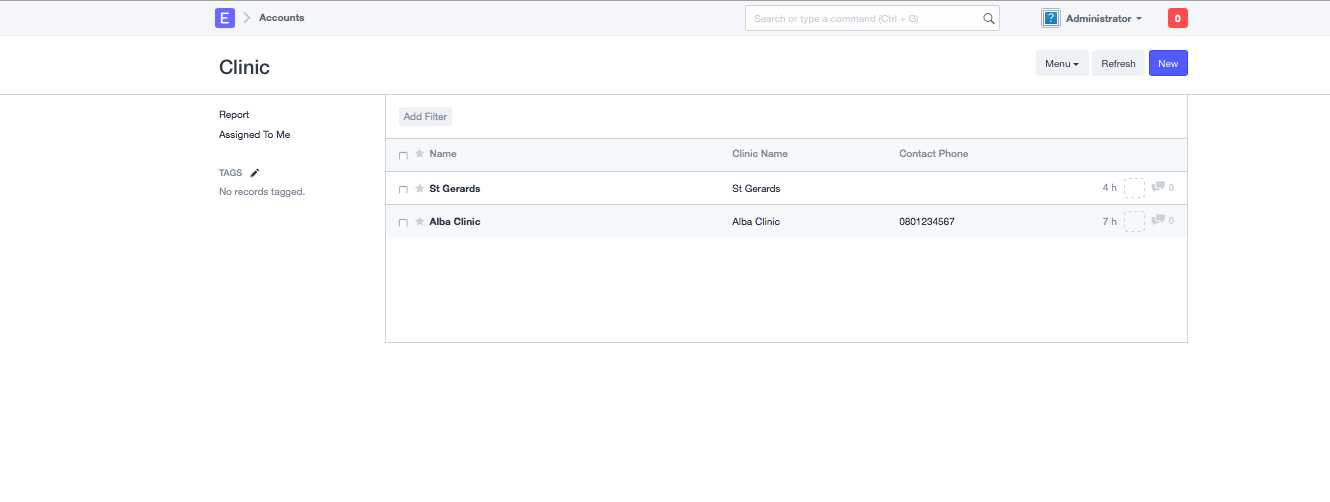Click the Clinic Name column header
This screenshot has height=502, width=1330.
point(760,154)
